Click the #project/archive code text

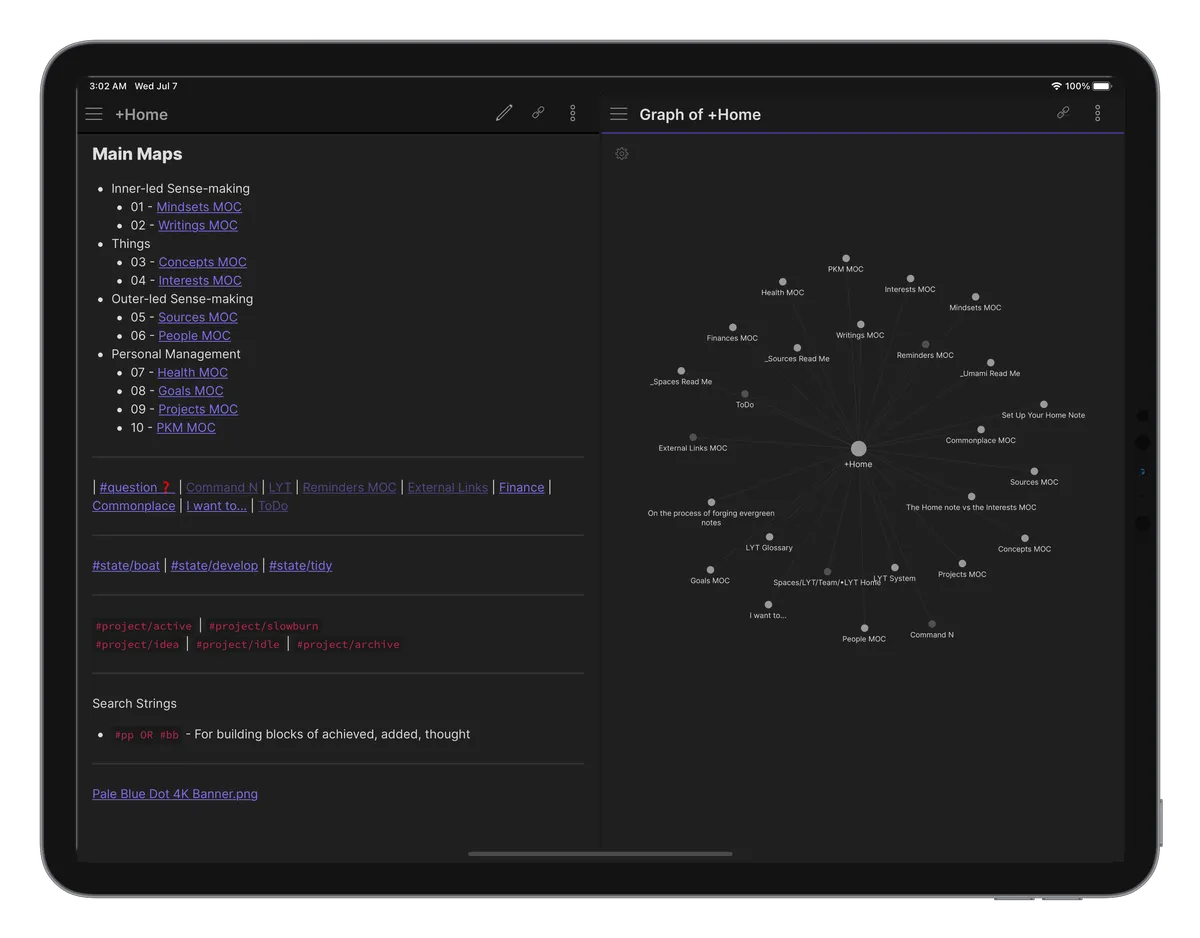[x=348, y=644]
